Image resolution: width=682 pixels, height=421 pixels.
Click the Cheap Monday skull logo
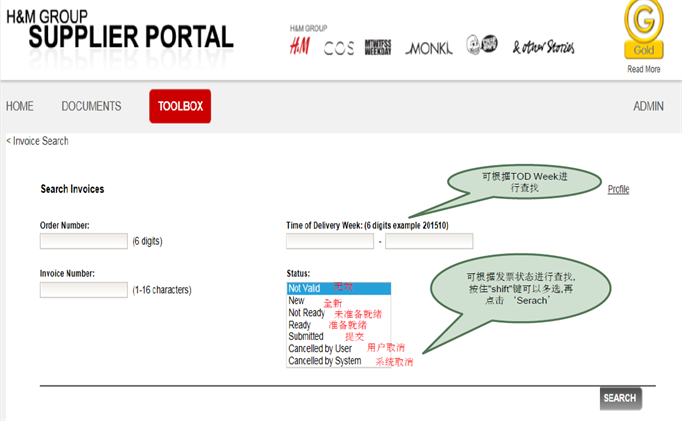point(481,45)
